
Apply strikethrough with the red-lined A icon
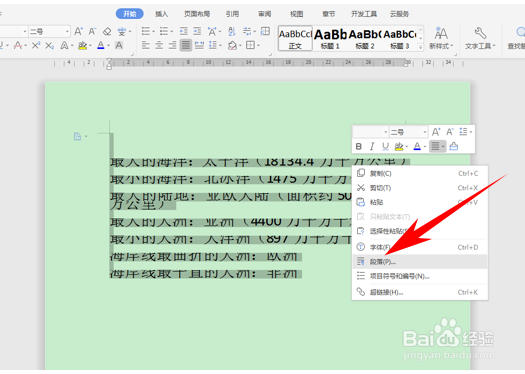18,45
